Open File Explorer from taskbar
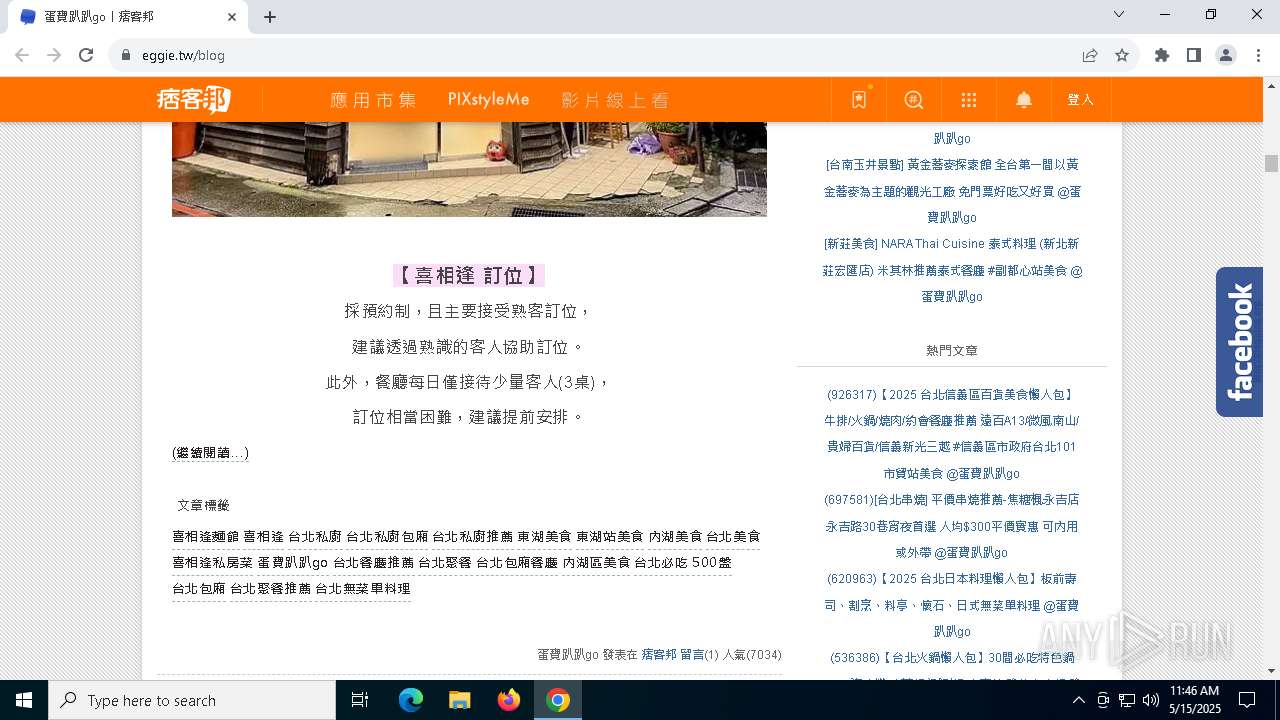The height and width of the screenshot is (720, 1280). pos(460,700)
